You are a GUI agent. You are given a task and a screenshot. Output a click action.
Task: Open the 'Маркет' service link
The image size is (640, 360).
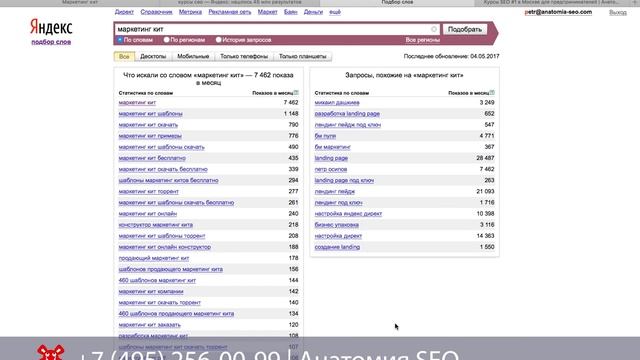click(267, 12)
